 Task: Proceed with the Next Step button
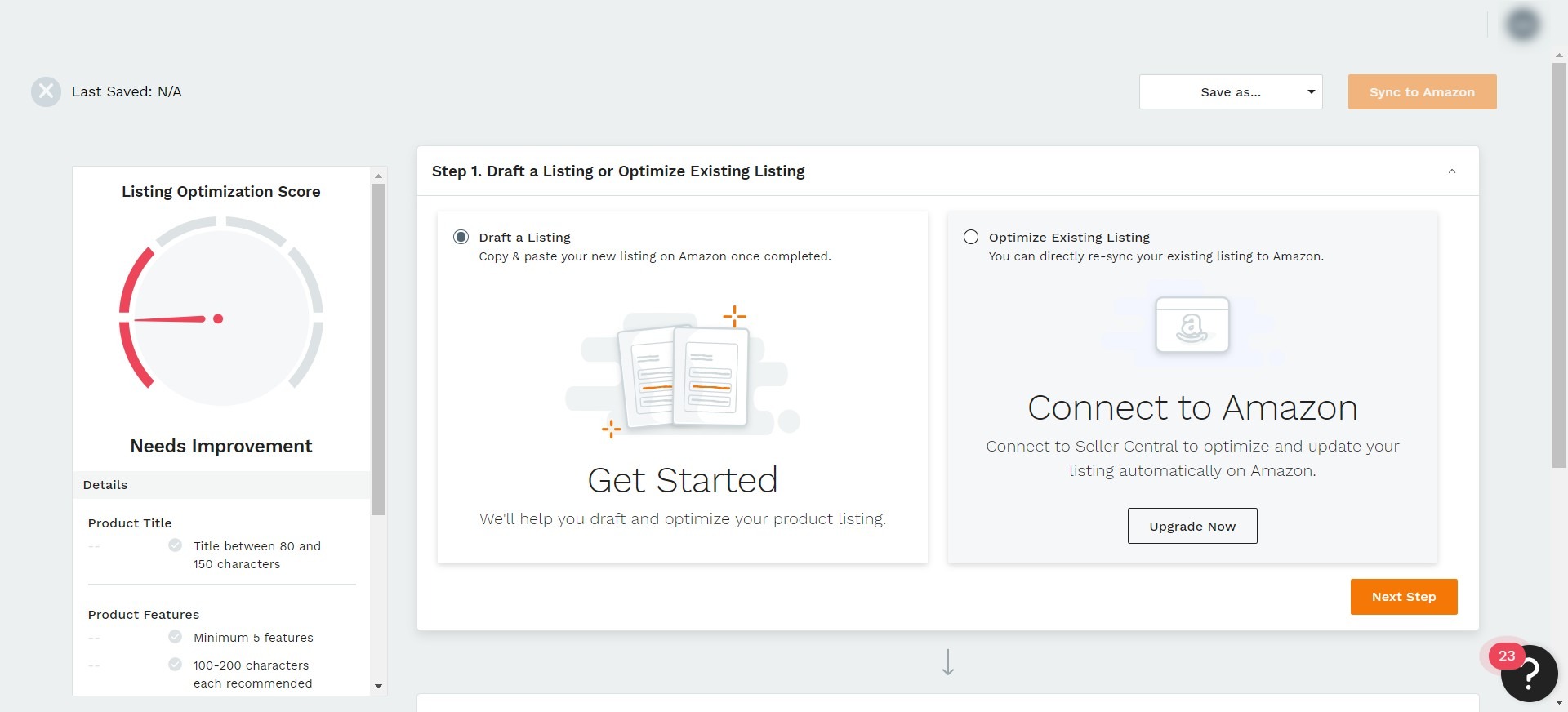click(1404, 597)
